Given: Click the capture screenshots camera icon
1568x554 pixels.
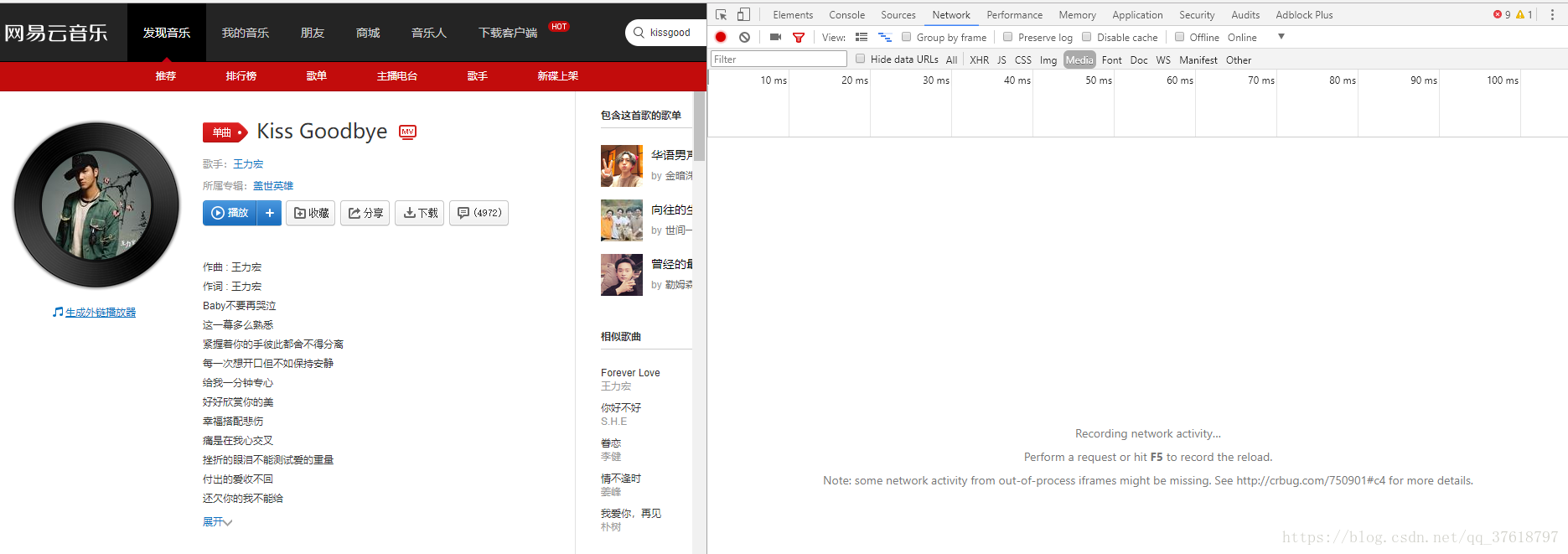Looking at the screenshot, I should tap(775, 37).
